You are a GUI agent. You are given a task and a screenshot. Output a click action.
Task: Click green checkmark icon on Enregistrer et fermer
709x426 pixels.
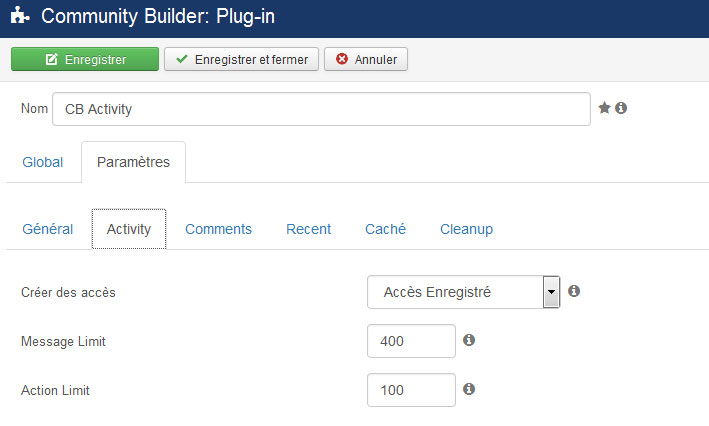[182, 59]
